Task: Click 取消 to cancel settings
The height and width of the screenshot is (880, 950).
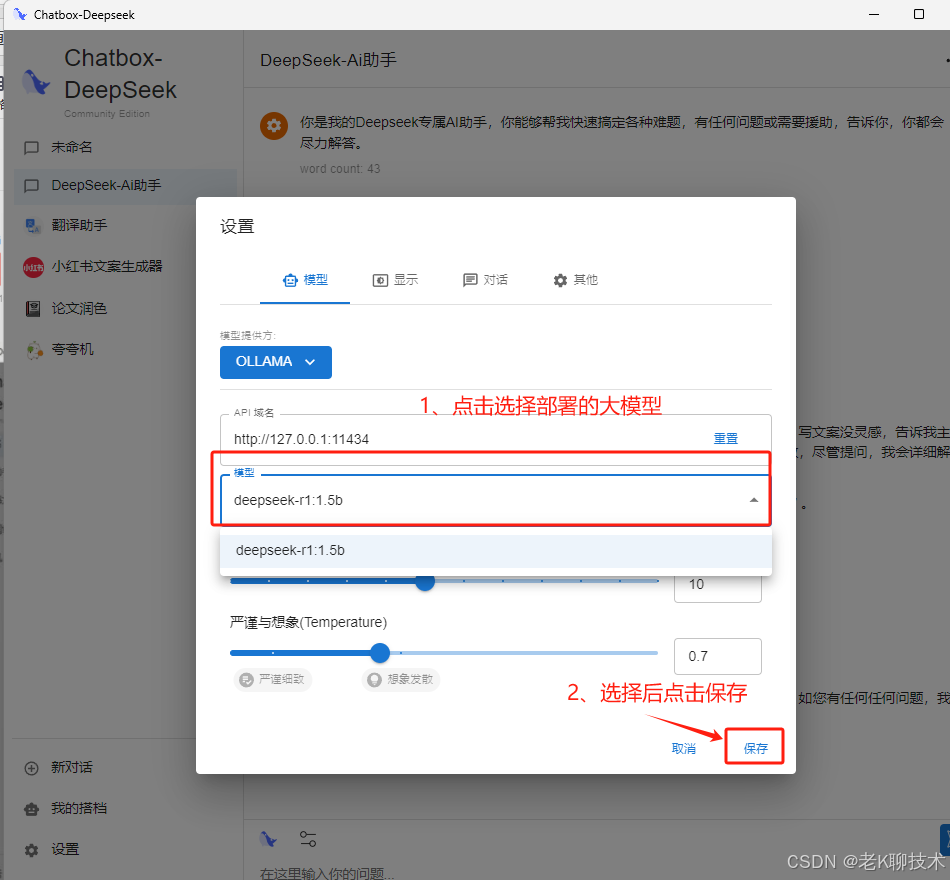Action: coord(683,748)
